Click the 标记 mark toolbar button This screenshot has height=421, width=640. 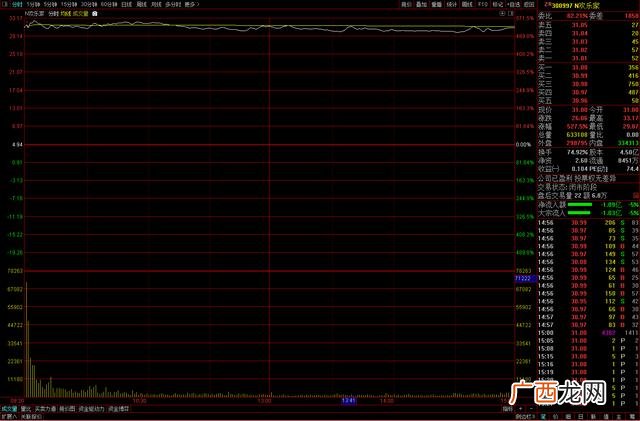pos(497,4)
